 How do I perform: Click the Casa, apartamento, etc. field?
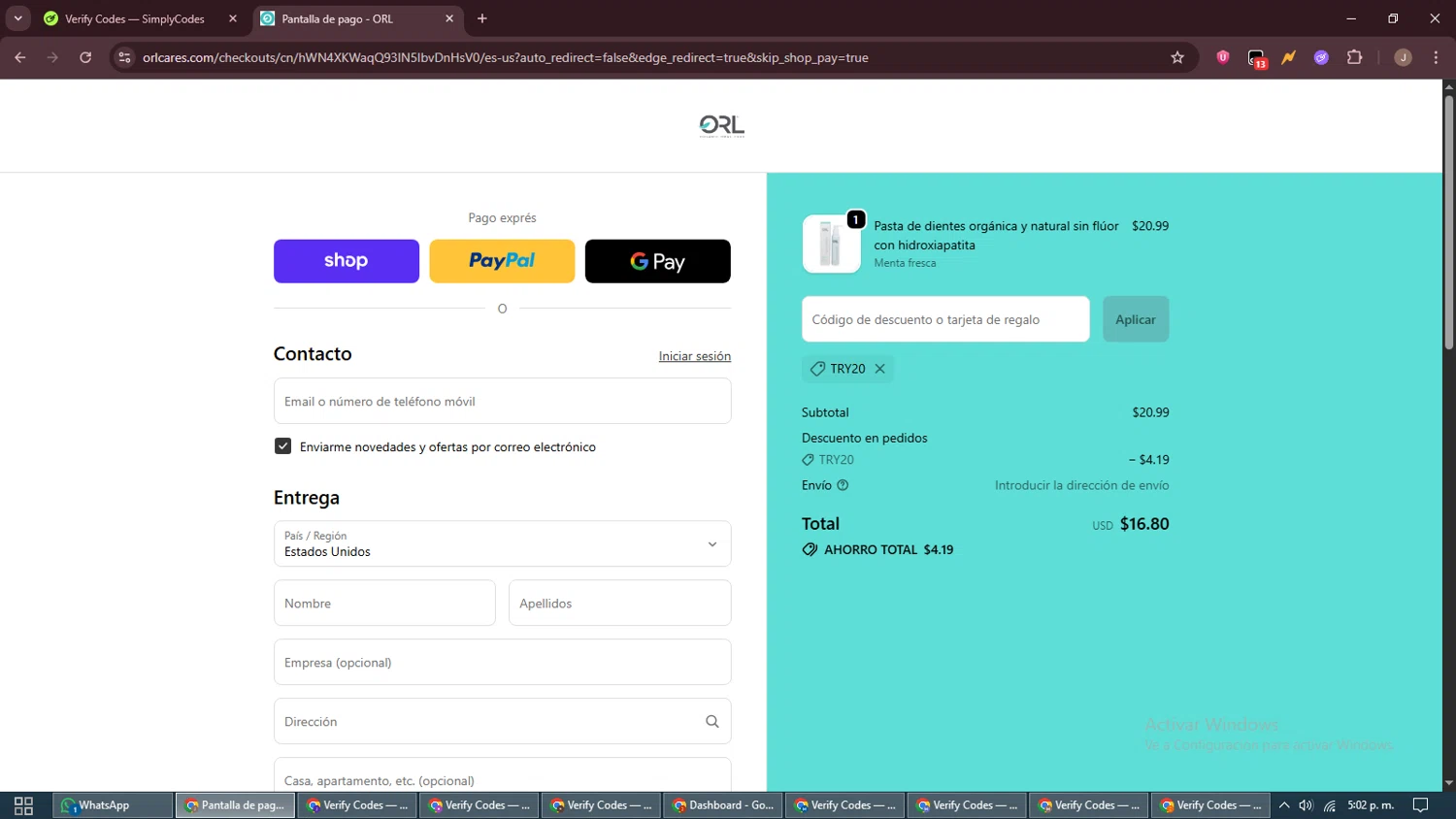click(502, 776)
